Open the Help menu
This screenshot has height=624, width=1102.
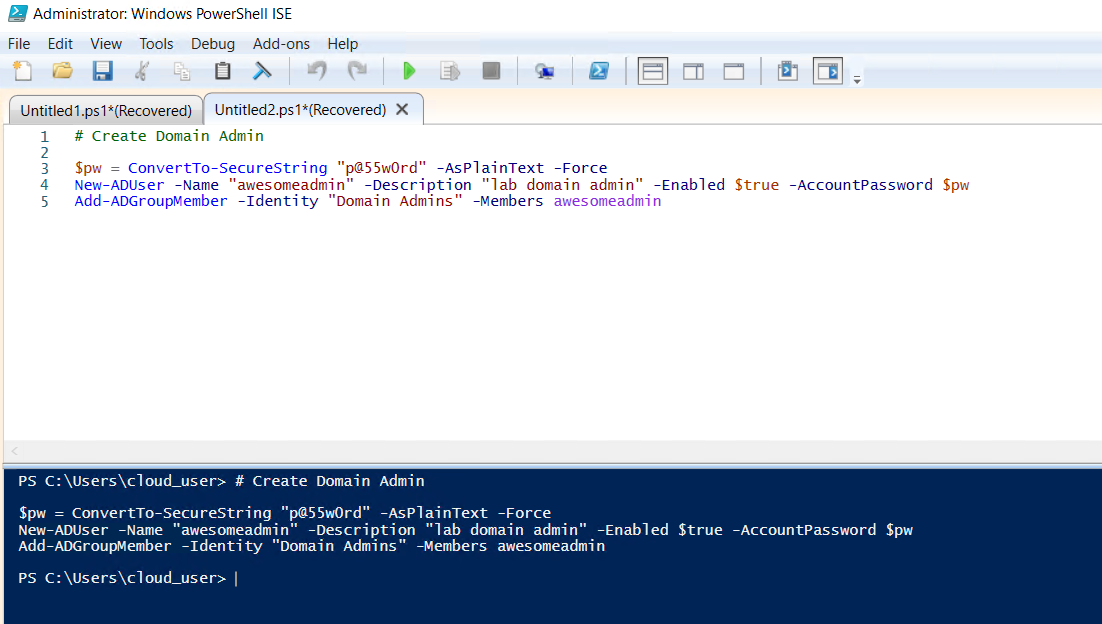(342, 44)
